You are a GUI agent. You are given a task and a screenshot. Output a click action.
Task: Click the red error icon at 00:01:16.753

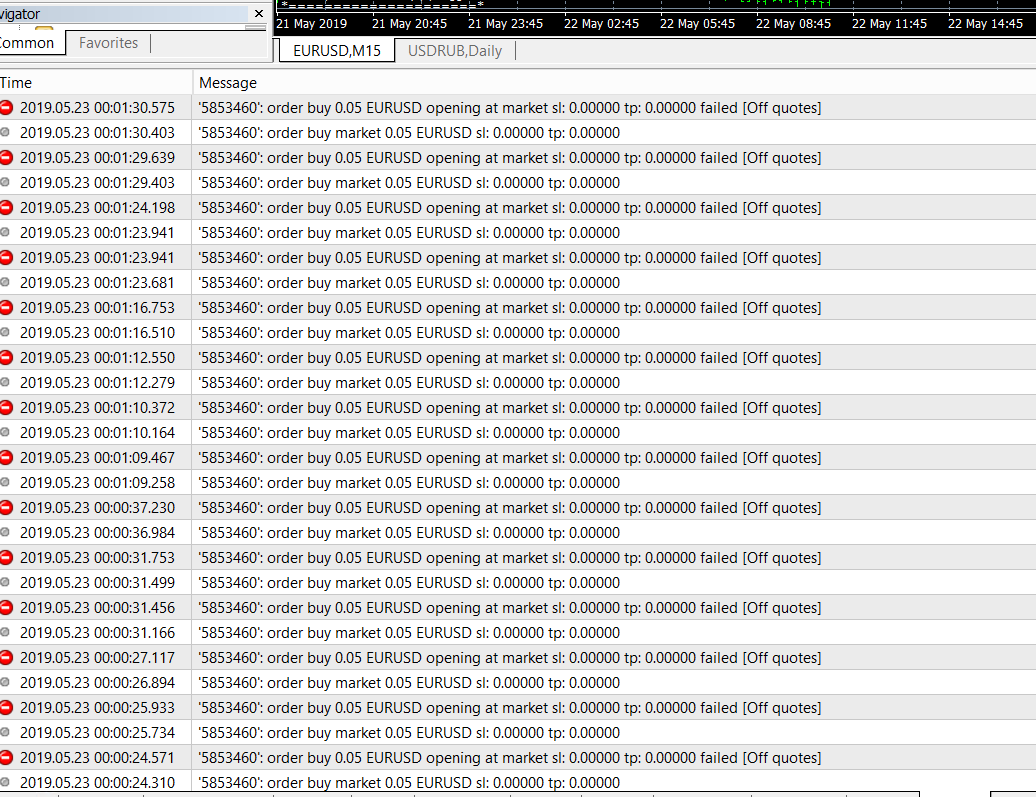6,308
